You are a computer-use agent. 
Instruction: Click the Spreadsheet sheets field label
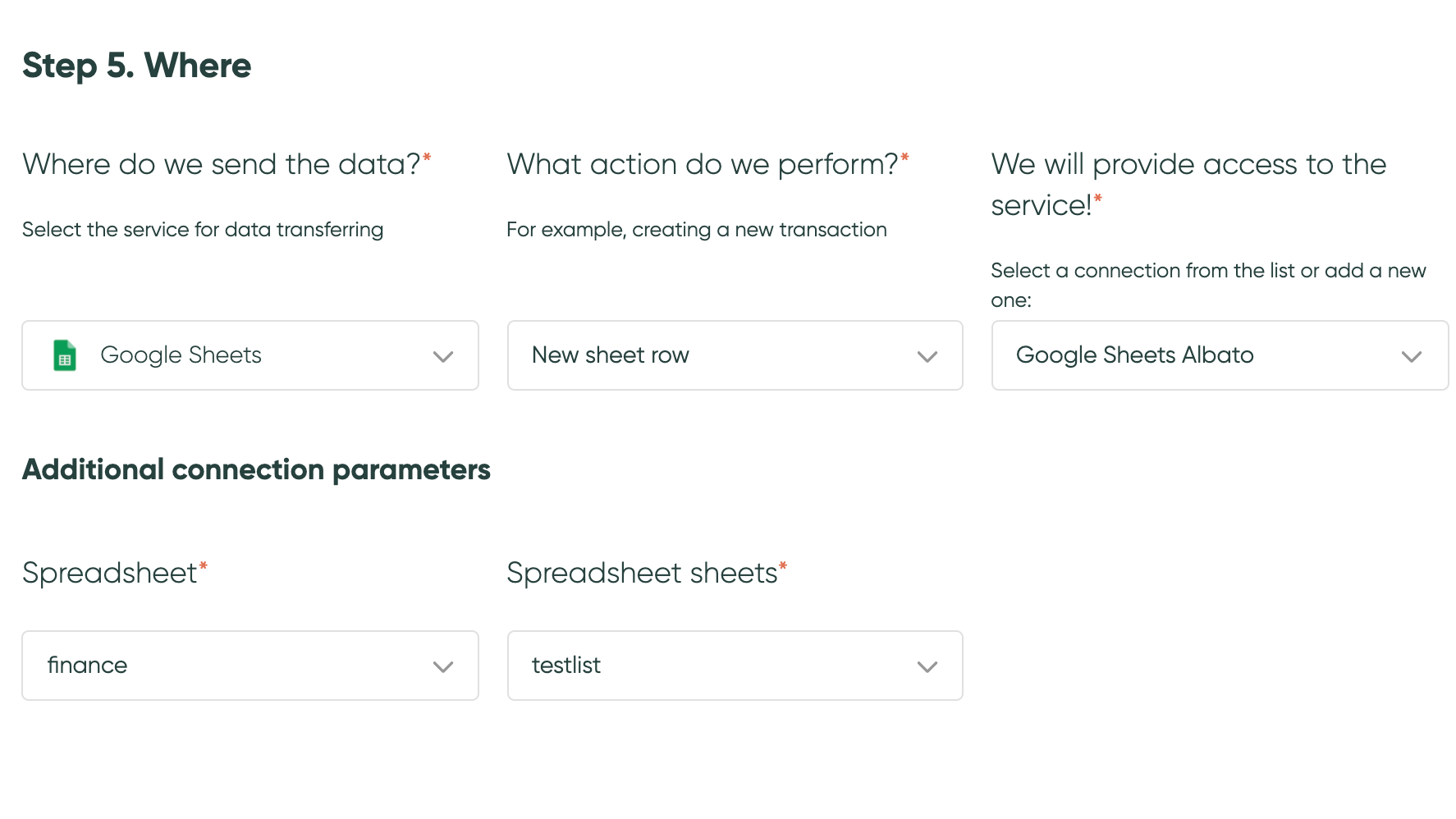coord(647,573)
